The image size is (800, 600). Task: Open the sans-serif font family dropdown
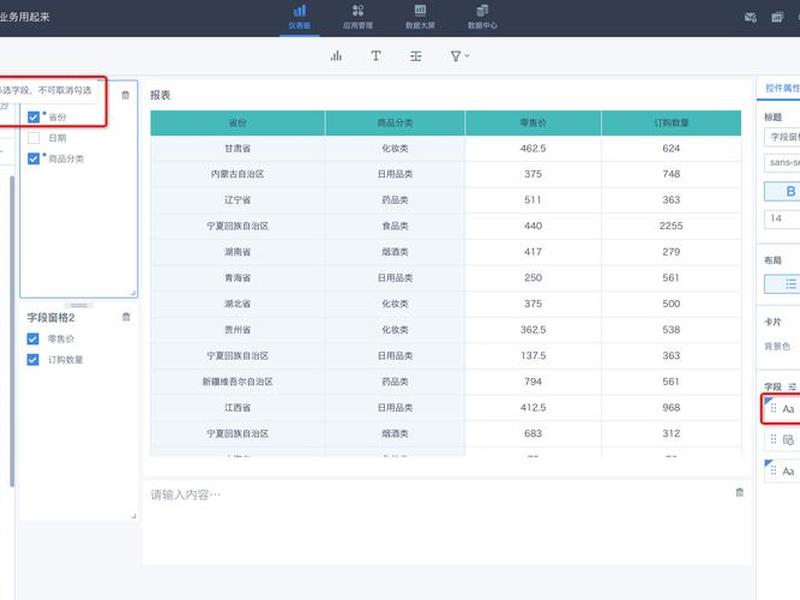[783, 162]
